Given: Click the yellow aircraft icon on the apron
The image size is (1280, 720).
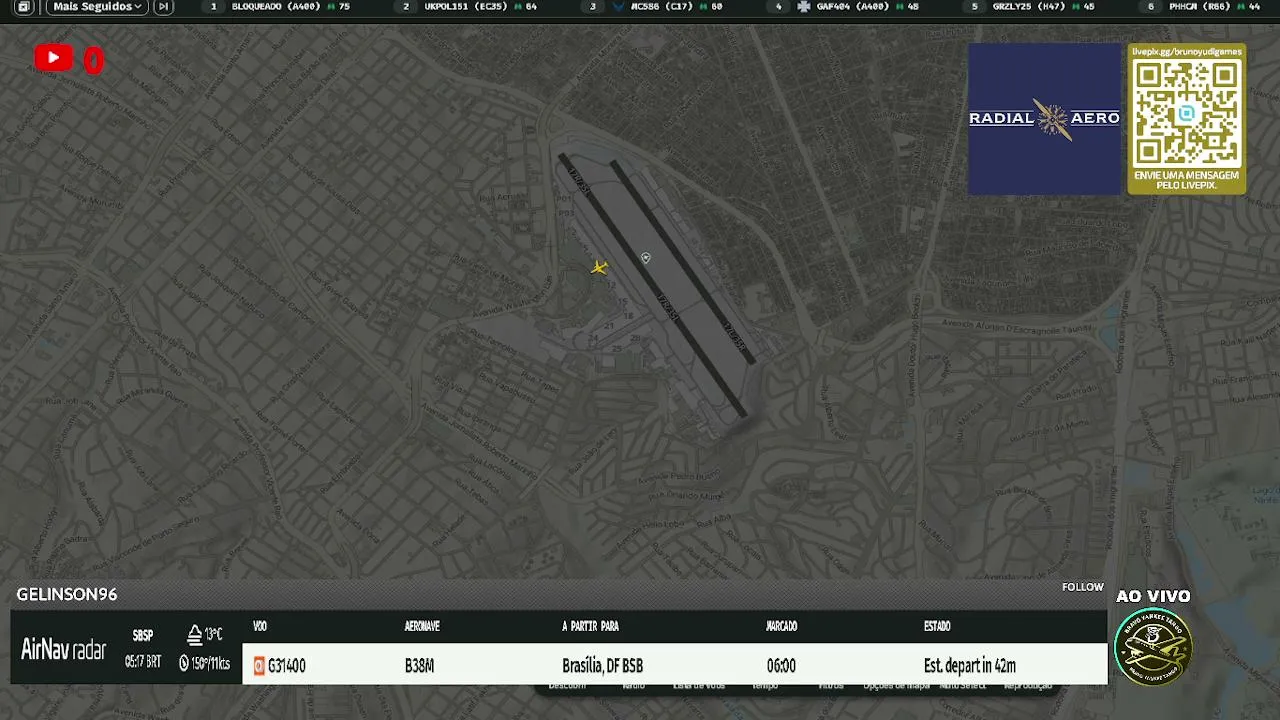Looking at the screenshot, I should pyautogui.click(x=599, y=267).
